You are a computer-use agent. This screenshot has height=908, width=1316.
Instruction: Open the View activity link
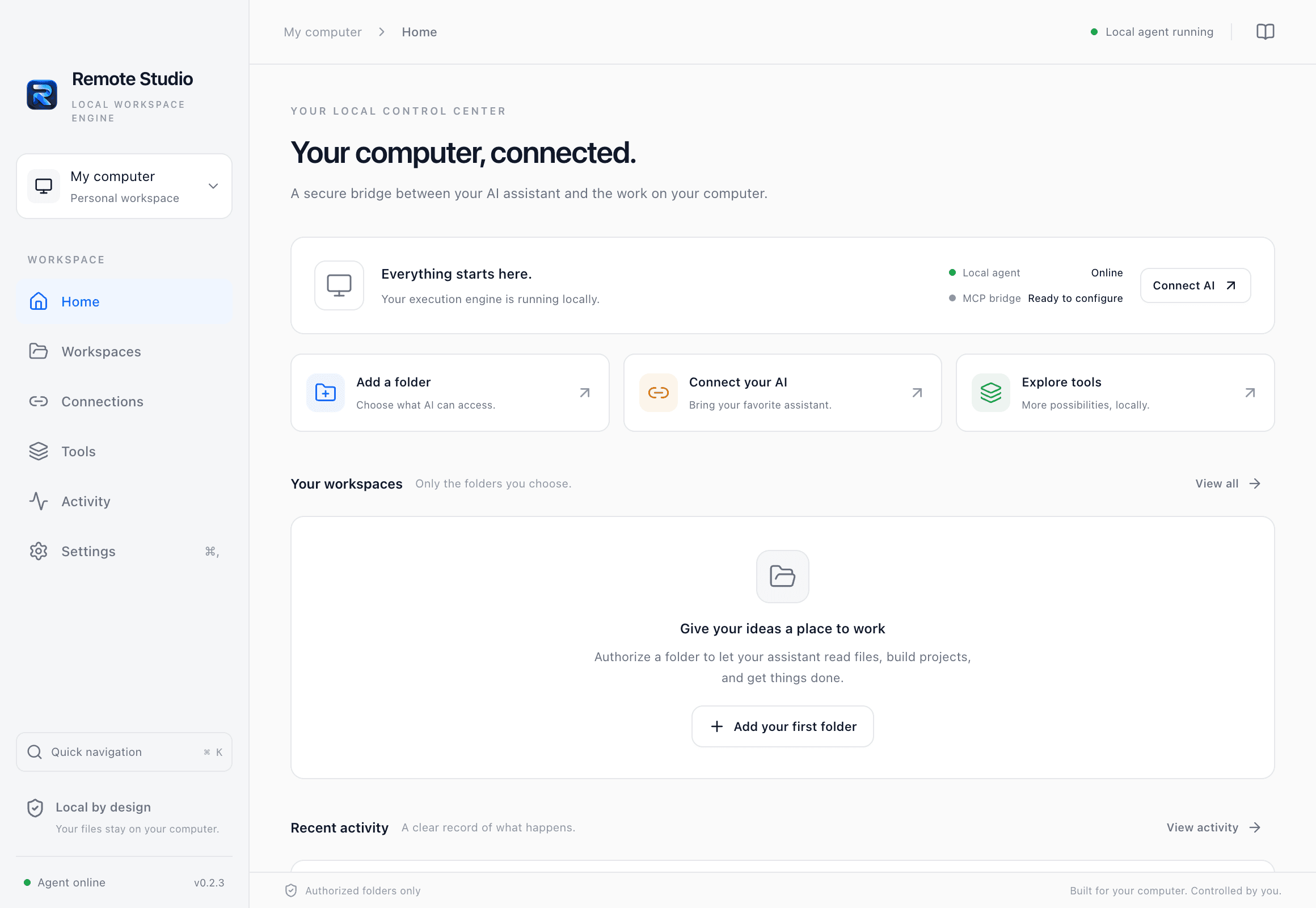[1214, 827]
